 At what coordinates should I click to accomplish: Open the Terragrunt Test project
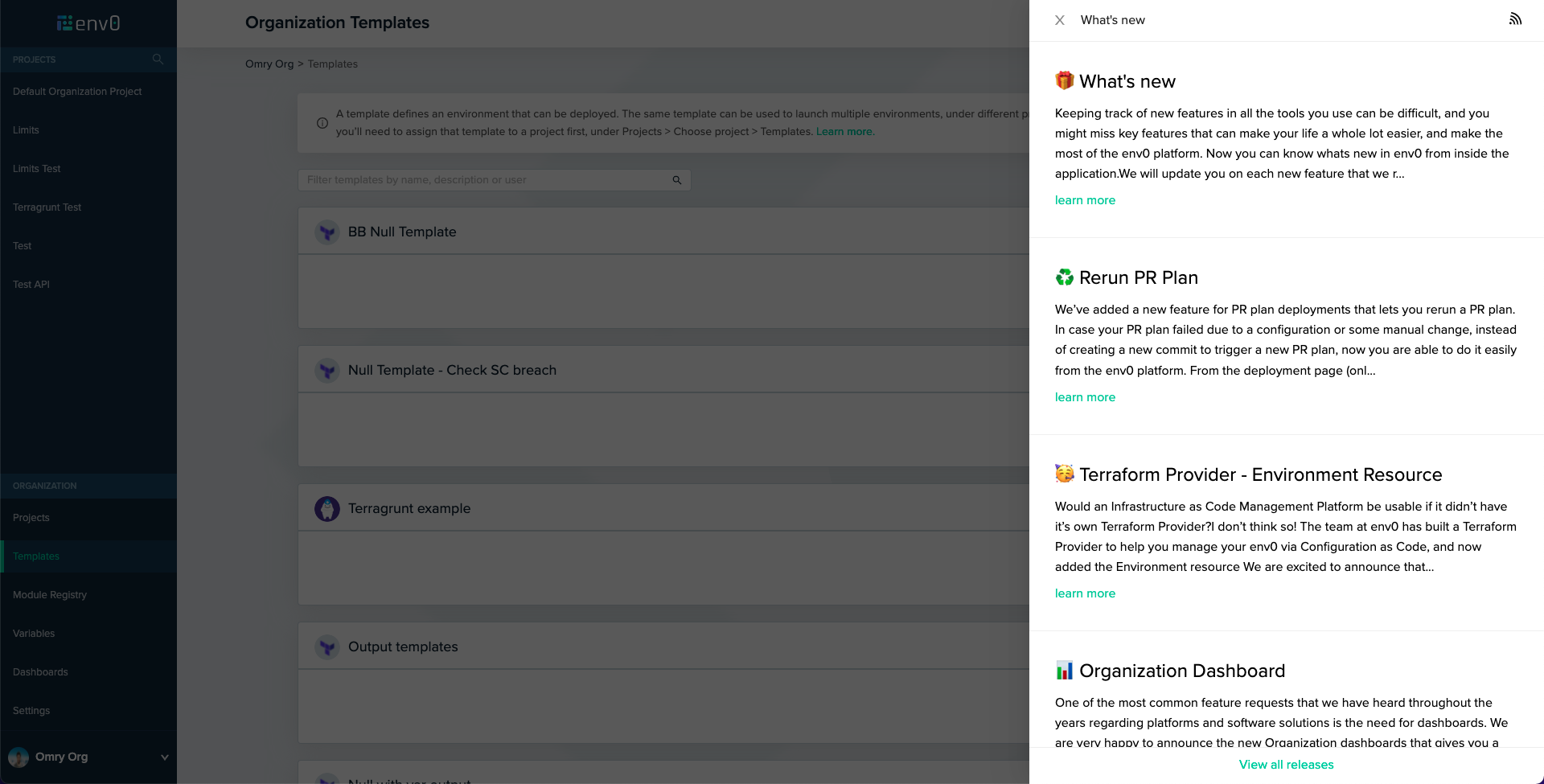(x=47, y=207)
